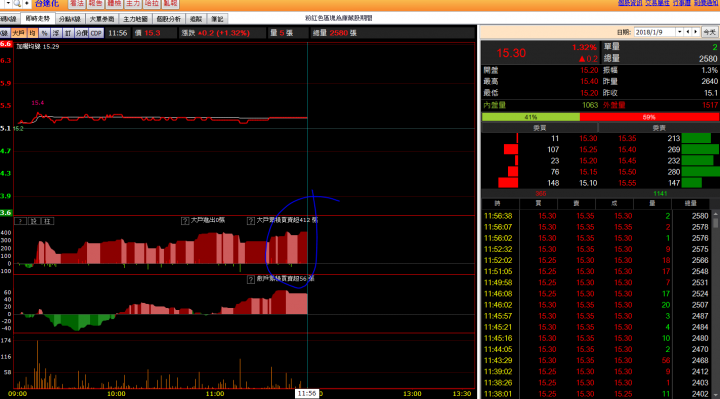This screenshot has height=399, width=720.
Task: Toggle the 訂 chart option
Action: 68,33
